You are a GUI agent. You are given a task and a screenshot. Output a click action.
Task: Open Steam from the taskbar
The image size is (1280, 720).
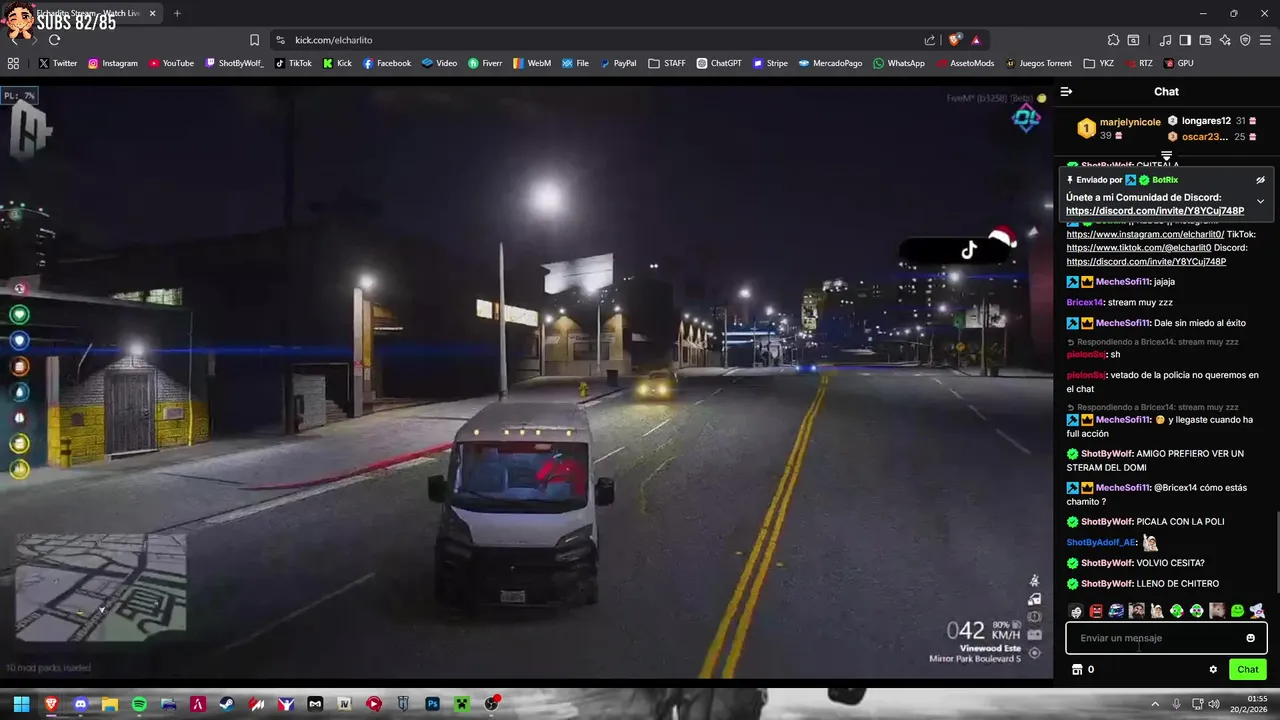pos(227,704)
